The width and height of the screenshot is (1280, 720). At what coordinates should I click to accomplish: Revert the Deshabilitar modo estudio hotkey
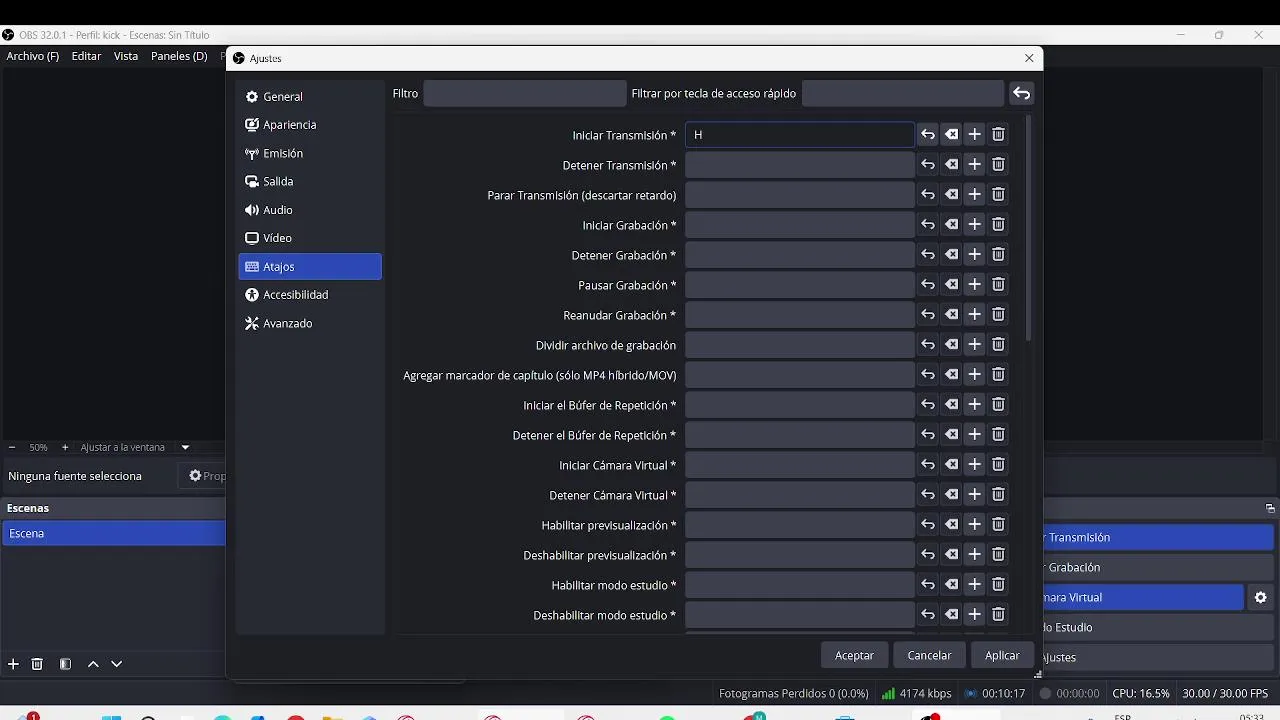[x=928, y=615]
